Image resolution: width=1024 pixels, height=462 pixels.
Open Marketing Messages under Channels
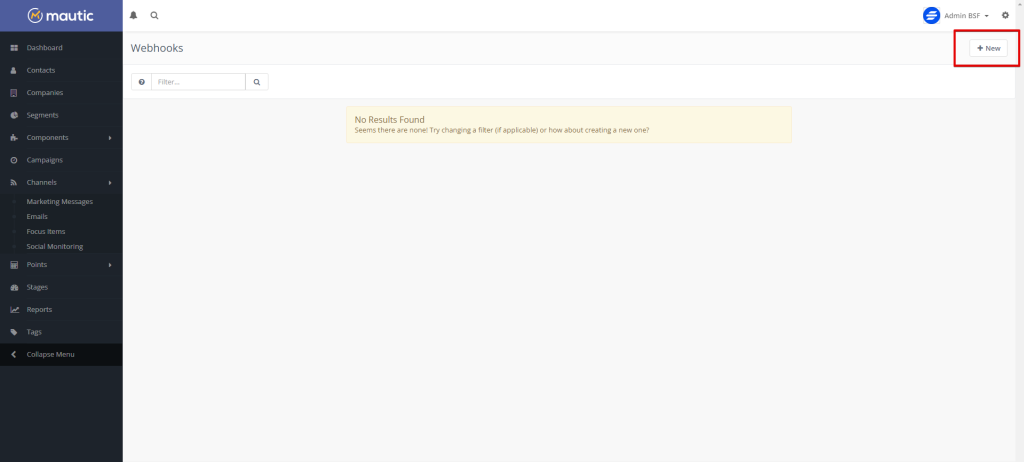[x=59, y=202]
